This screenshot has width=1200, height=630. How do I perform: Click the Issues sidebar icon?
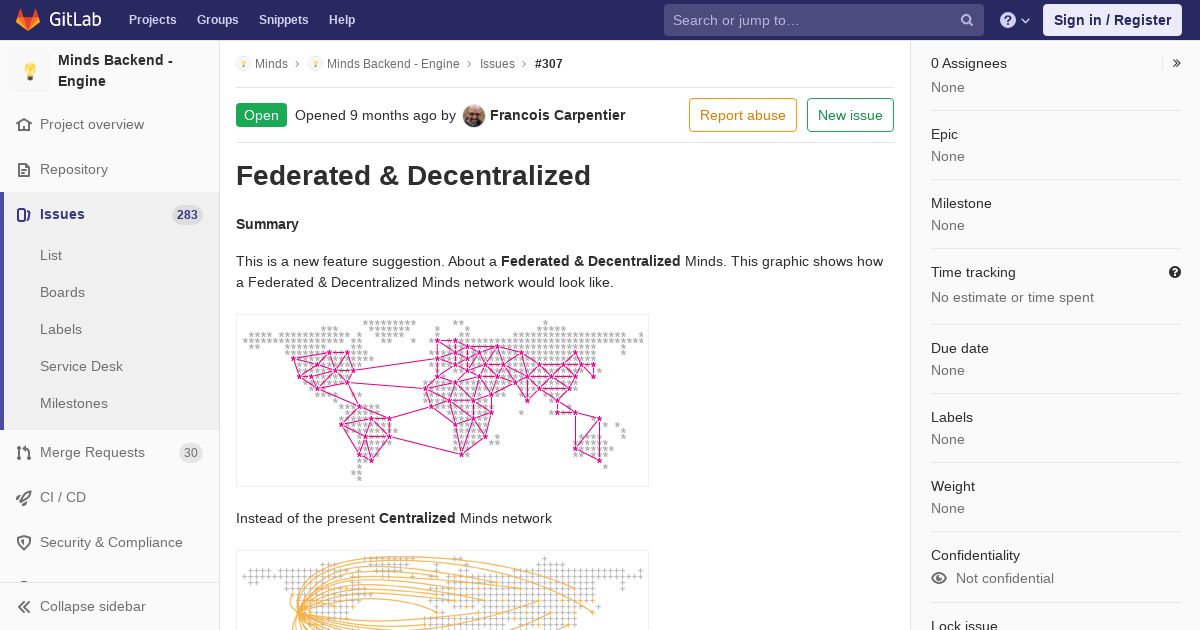click(24, 215)
